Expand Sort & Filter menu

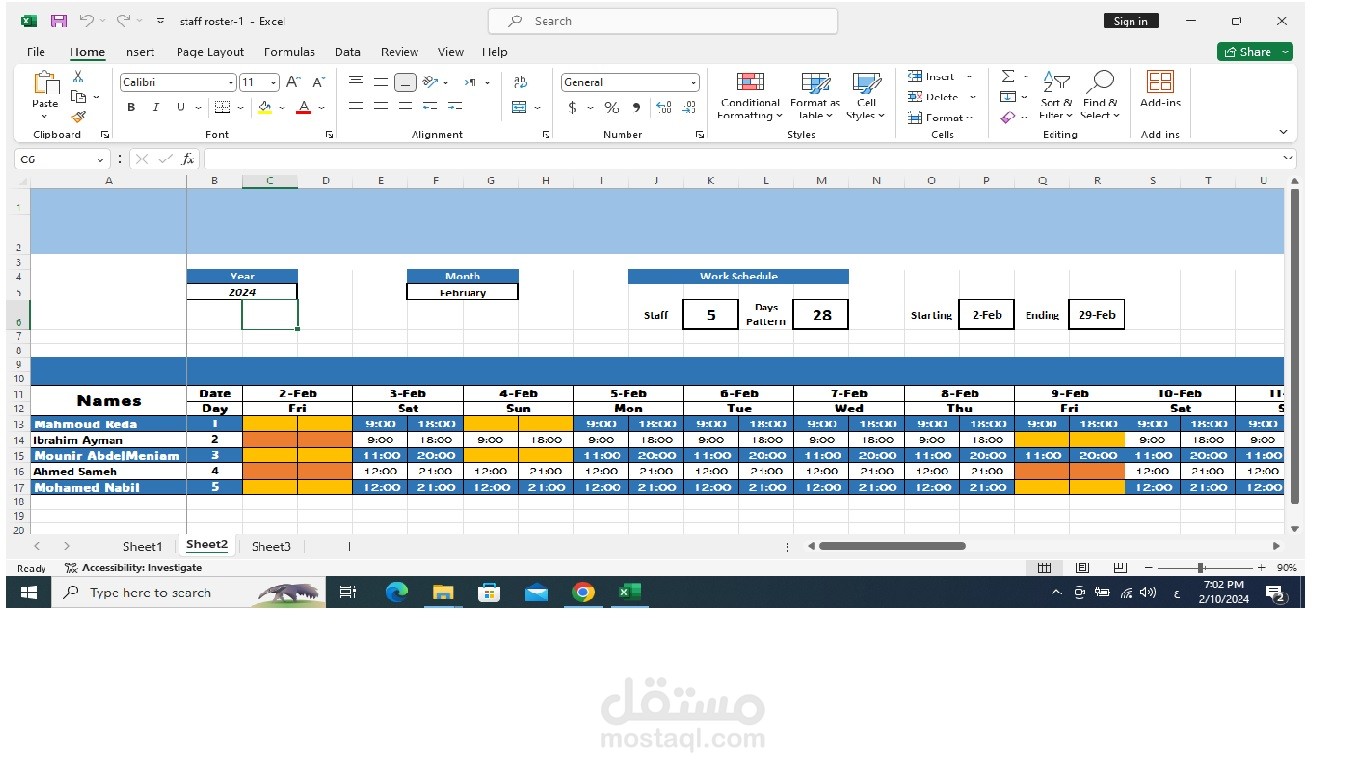[x=1056, y=95]
